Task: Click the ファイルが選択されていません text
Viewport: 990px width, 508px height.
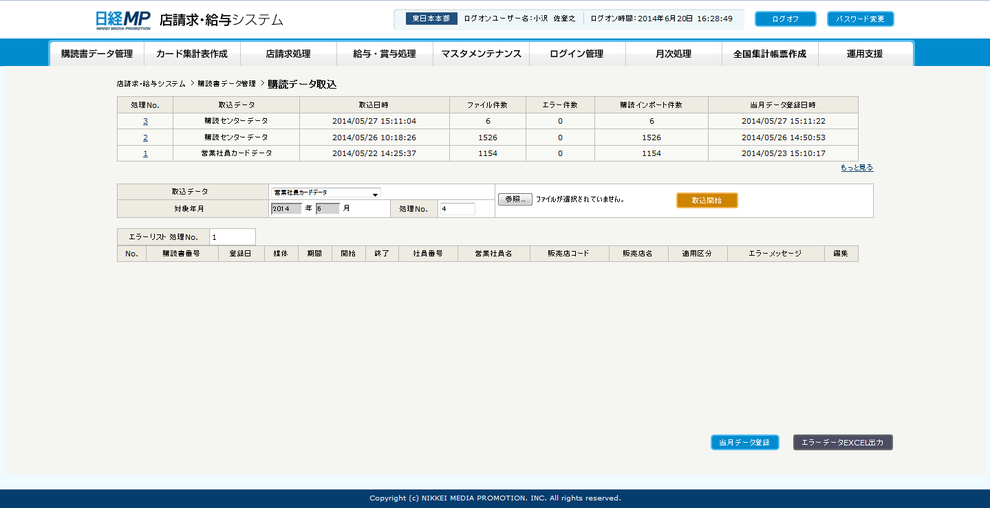Action: [580, 199]
